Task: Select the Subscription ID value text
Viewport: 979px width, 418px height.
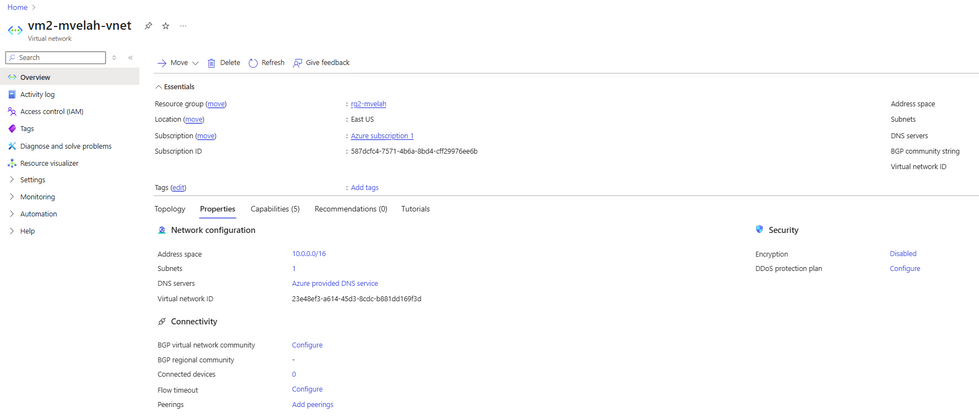Action: pyautogui.click(x=415, y=151)
